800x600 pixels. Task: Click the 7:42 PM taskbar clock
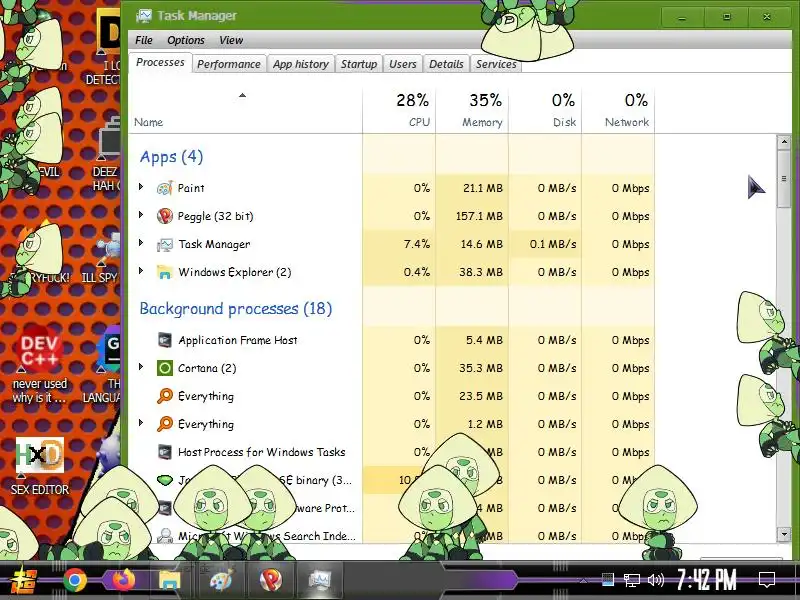707,580
